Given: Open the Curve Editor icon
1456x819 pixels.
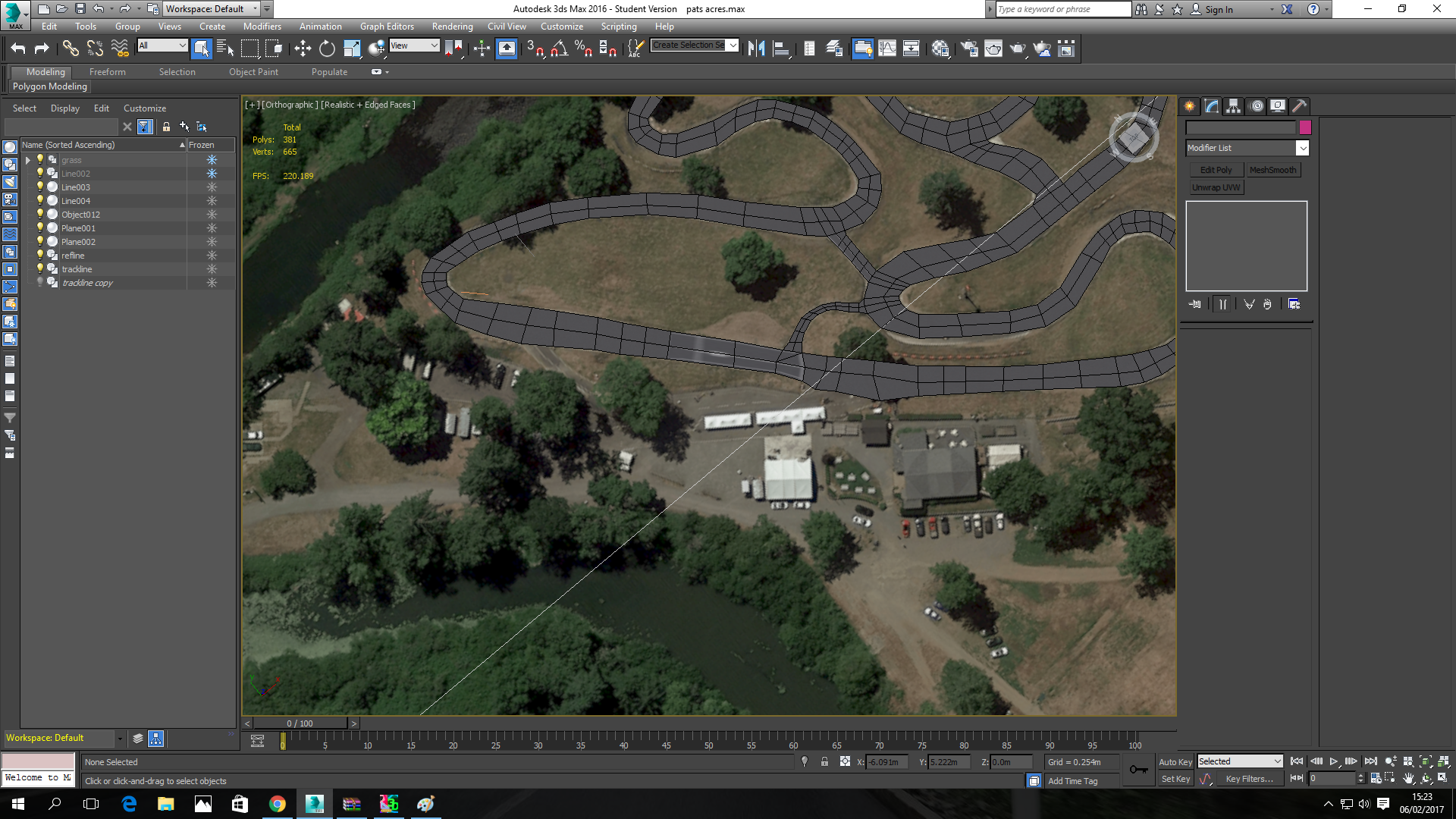Looking at the screenshot, I should 887,49.
